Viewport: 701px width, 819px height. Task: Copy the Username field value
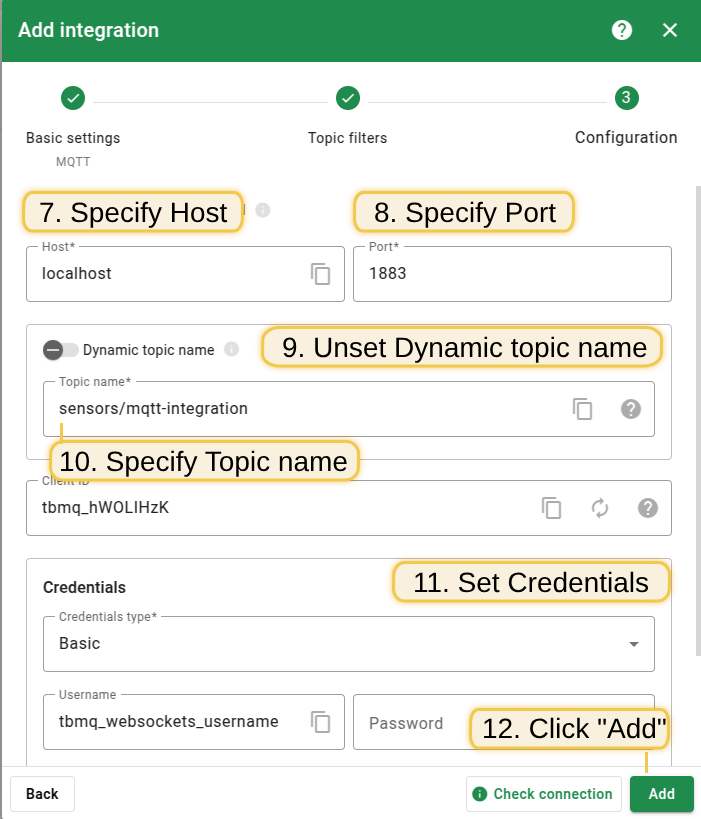(320, 722)
